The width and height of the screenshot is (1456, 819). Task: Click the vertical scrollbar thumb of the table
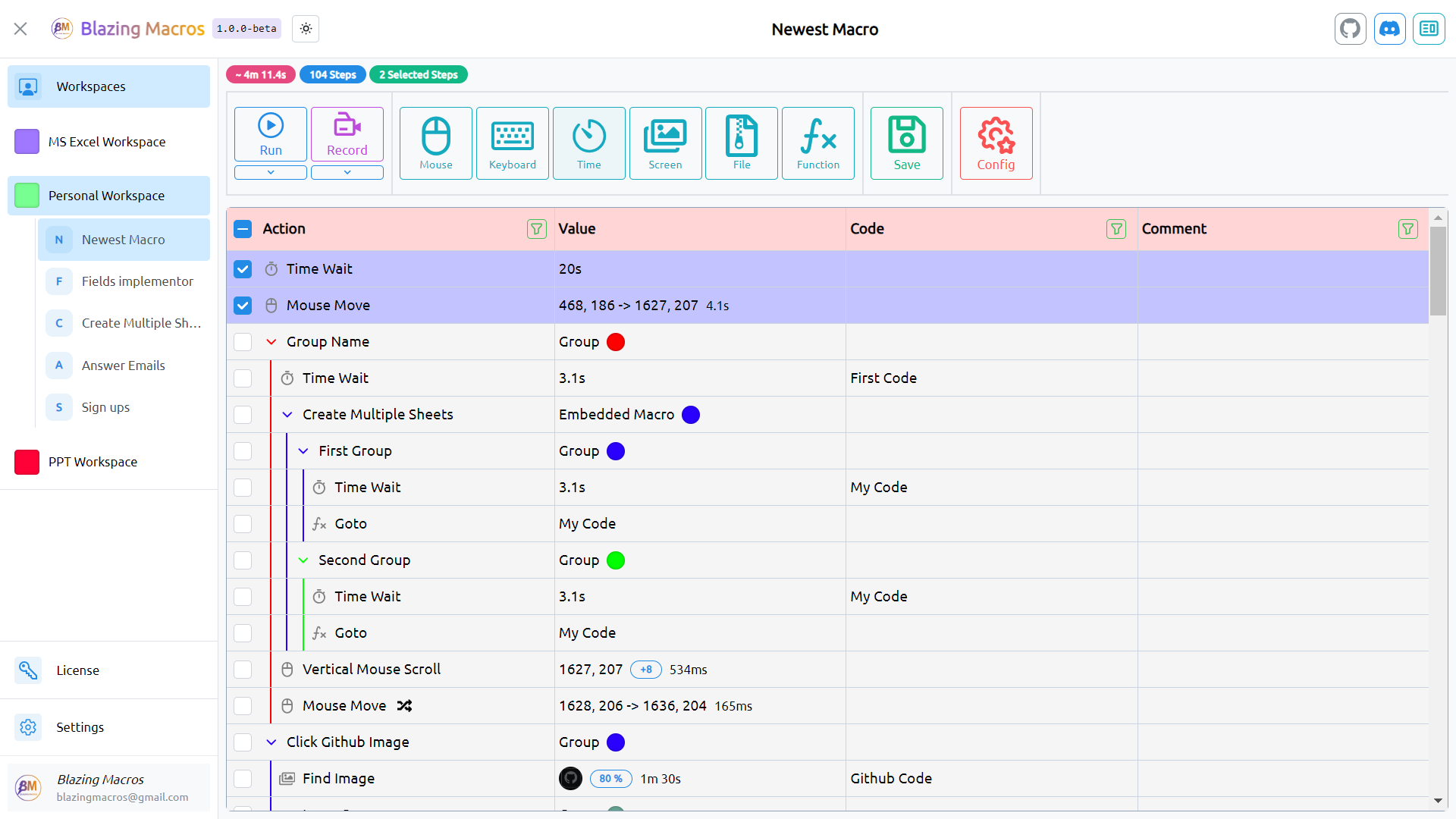pos(1438,271)
